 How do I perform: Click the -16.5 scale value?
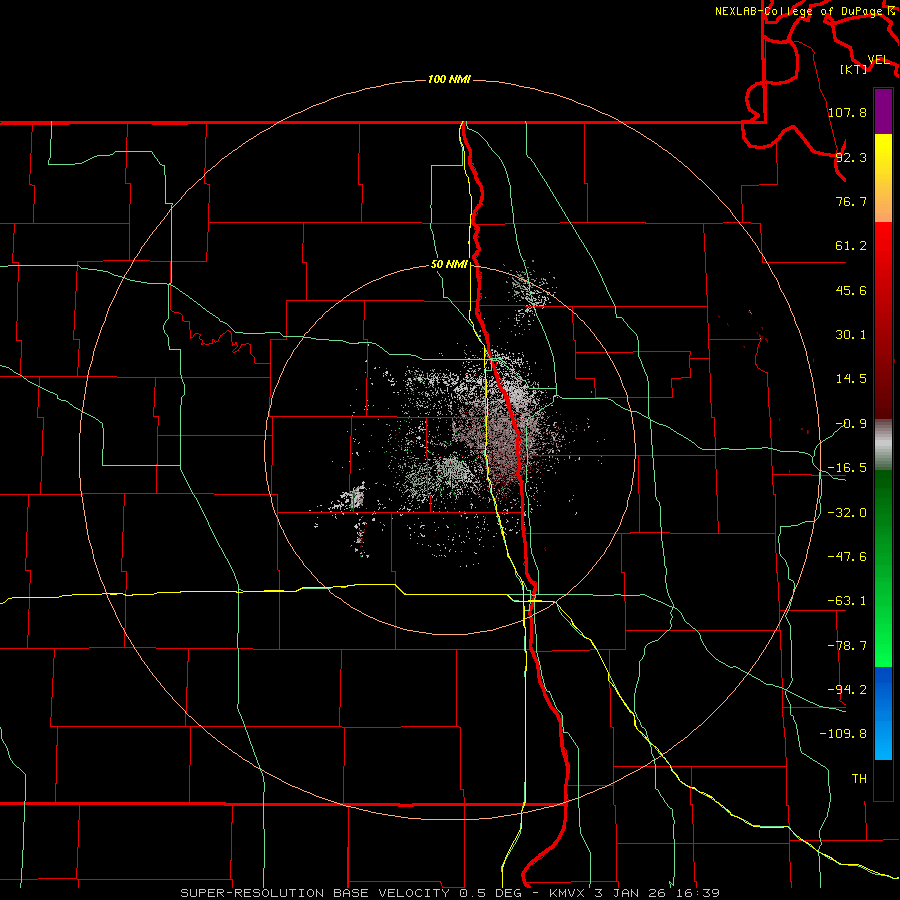pyautogui.click(x=847, y=468)
